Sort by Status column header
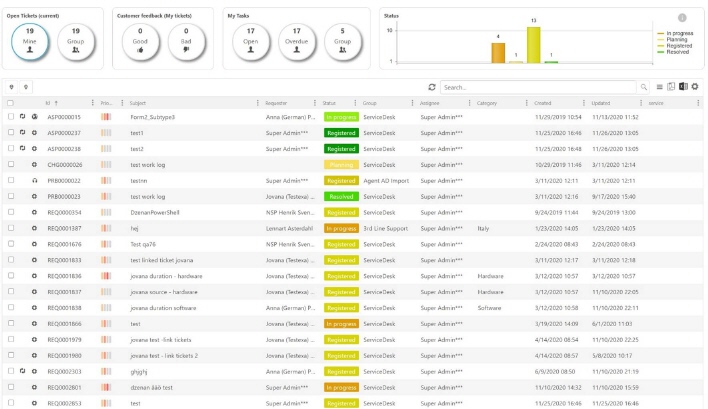 pyautogui.click(x=329, y=103)
